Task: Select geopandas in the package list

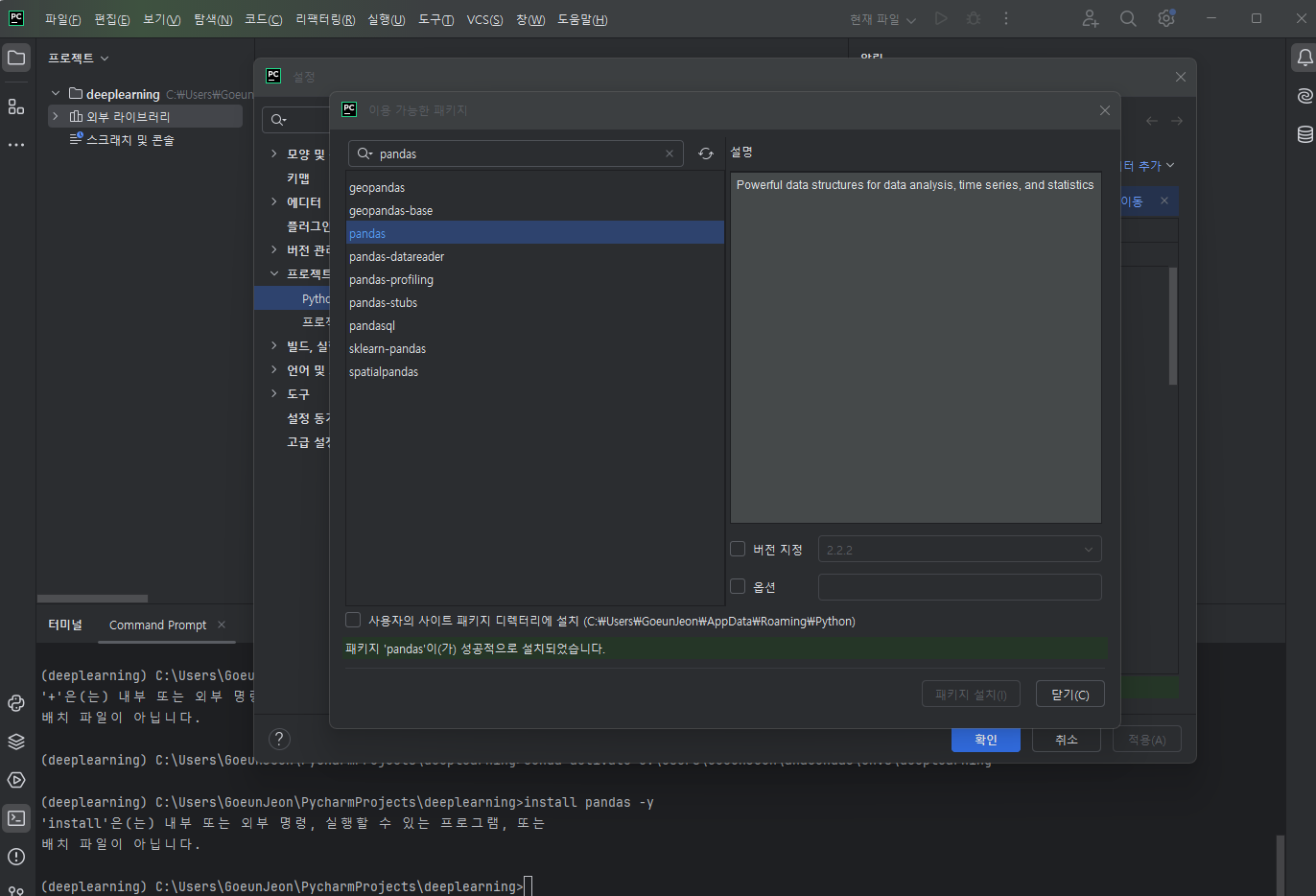Action: pyautogui.click(x=535, y=187)
